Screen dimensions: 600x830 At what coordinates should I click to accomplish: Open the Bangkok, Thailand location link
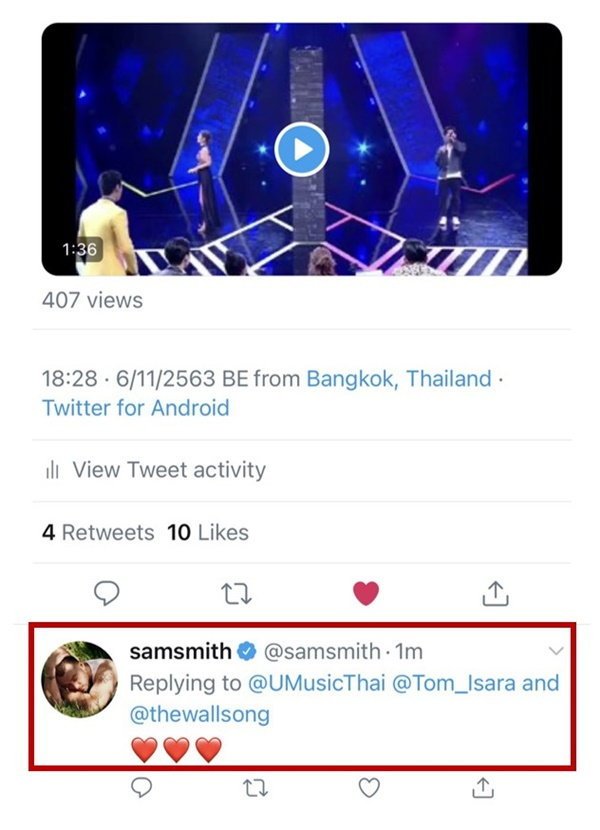[399, 380]
